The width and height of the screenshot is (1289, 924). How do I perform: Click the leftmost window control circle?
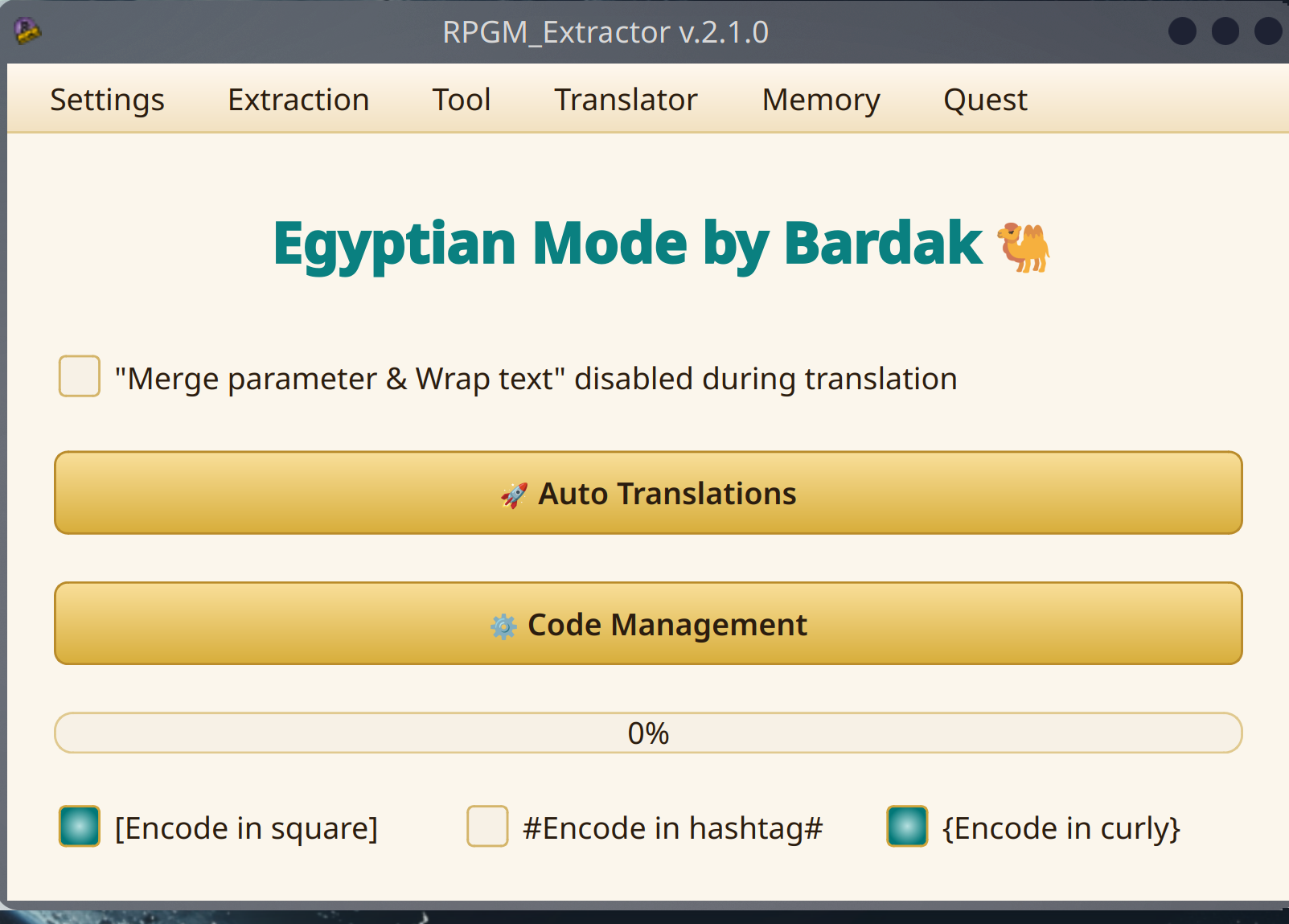point(1182,31)
